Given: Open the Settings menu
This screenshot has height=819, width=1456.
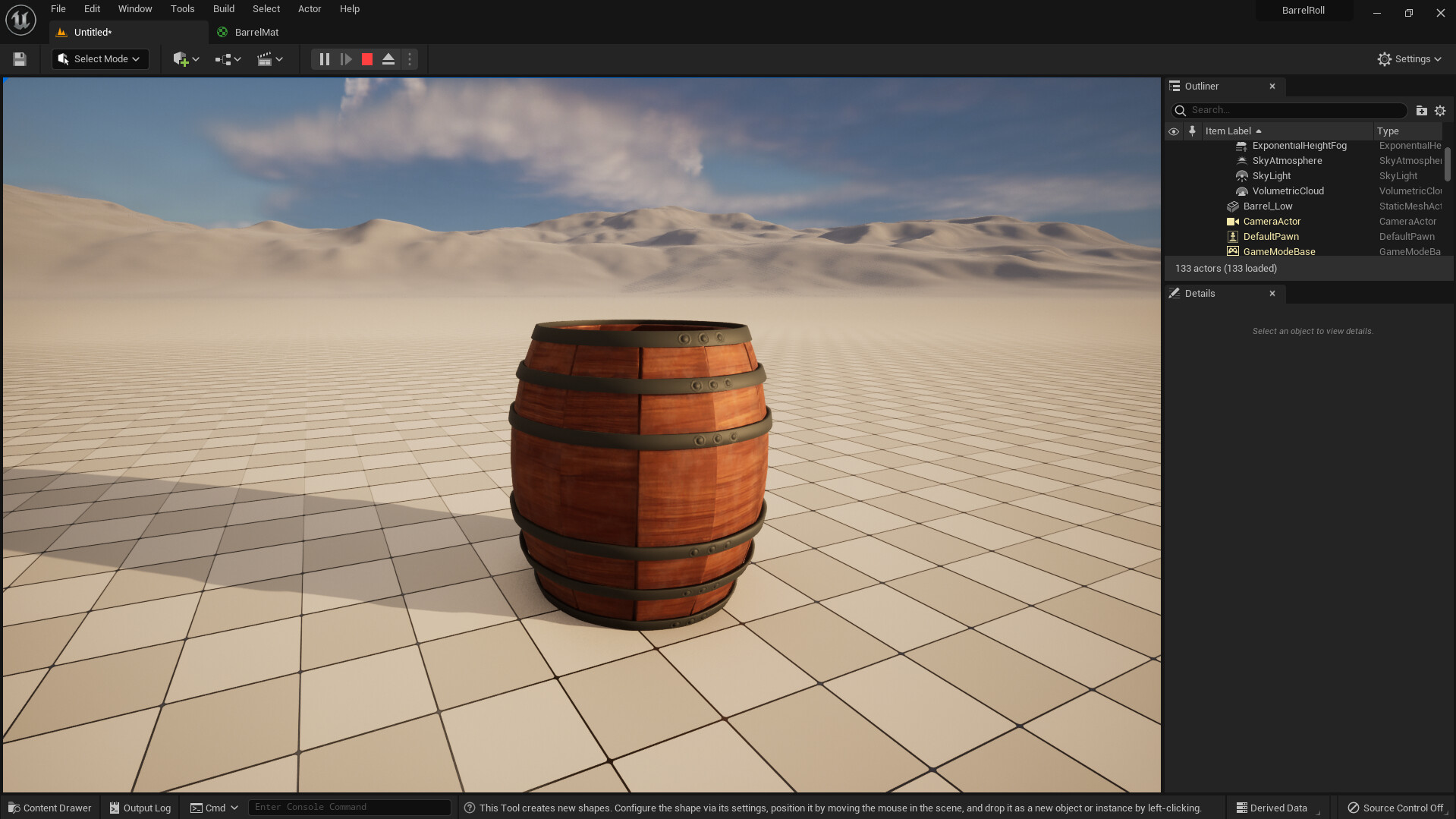Looking at the screenshot, I should pyautogui.click(x=1408, y=58).
